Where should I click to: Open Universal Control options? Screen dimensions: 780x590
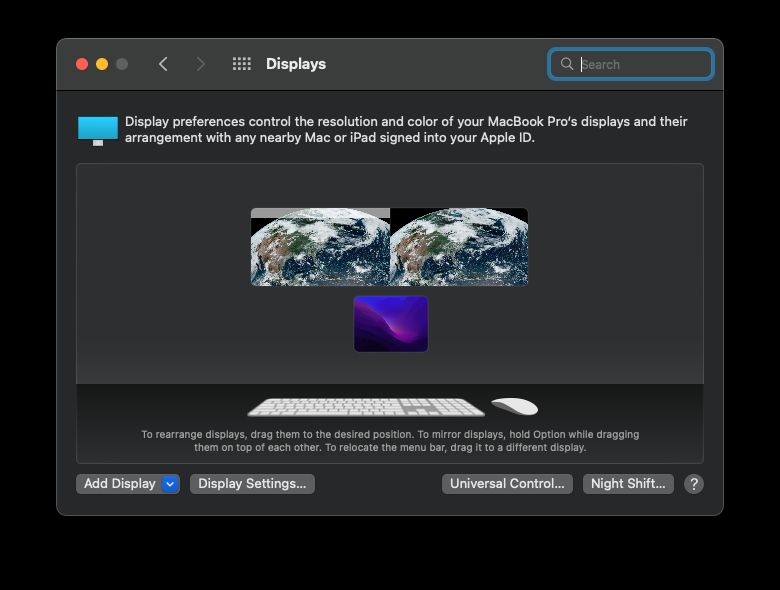(x=507, y=484)
